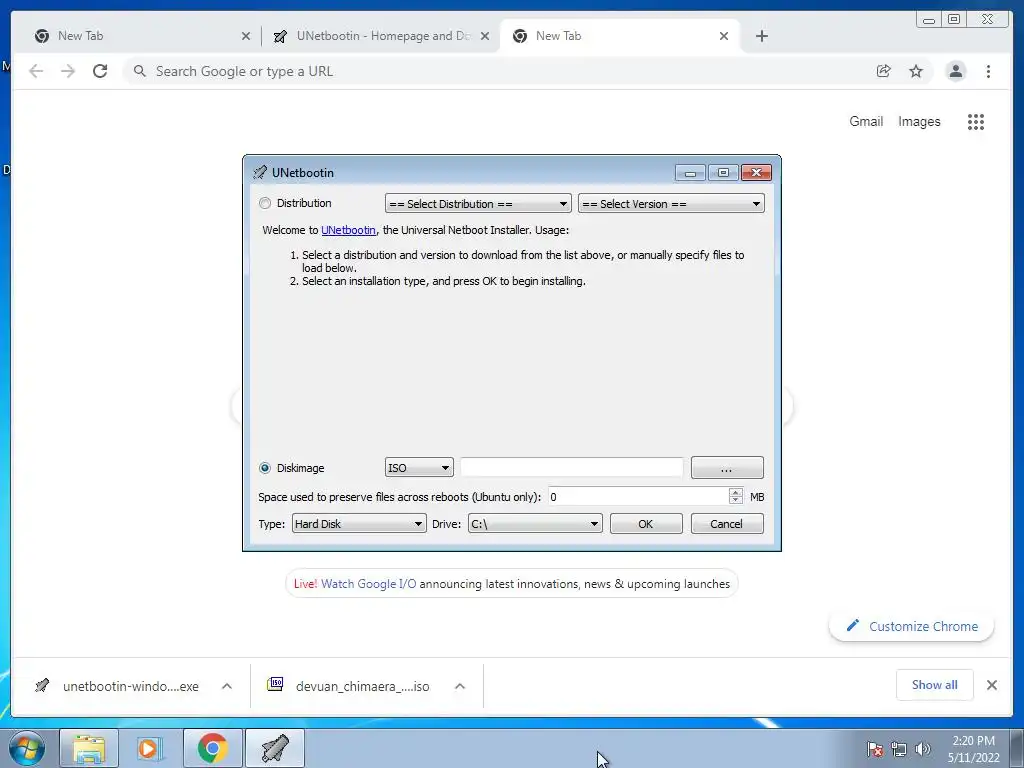This screenshot has width=1024, height=768.
Task: Reload the page in Chrome
Action: [100, 71]
